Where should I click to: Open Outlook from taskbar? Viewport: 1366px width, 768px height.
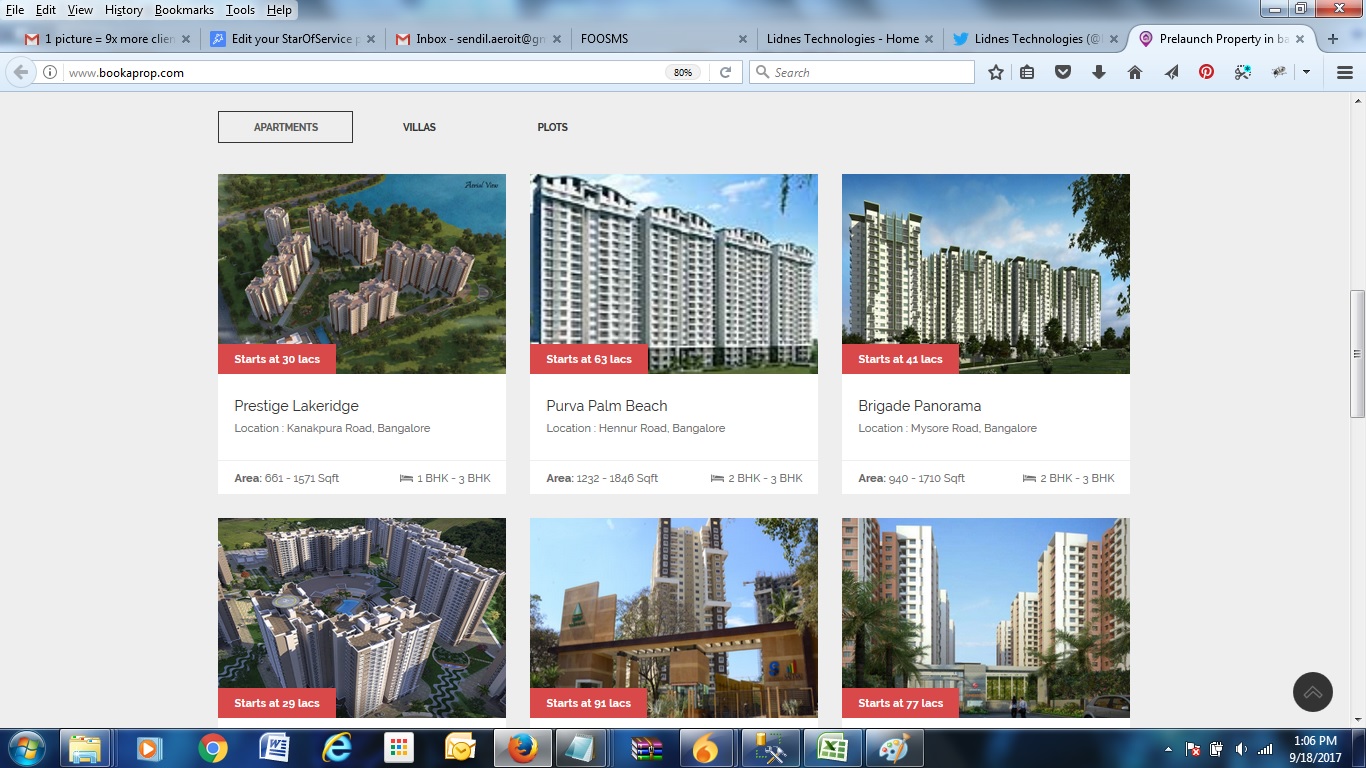[x=460, y=748]
